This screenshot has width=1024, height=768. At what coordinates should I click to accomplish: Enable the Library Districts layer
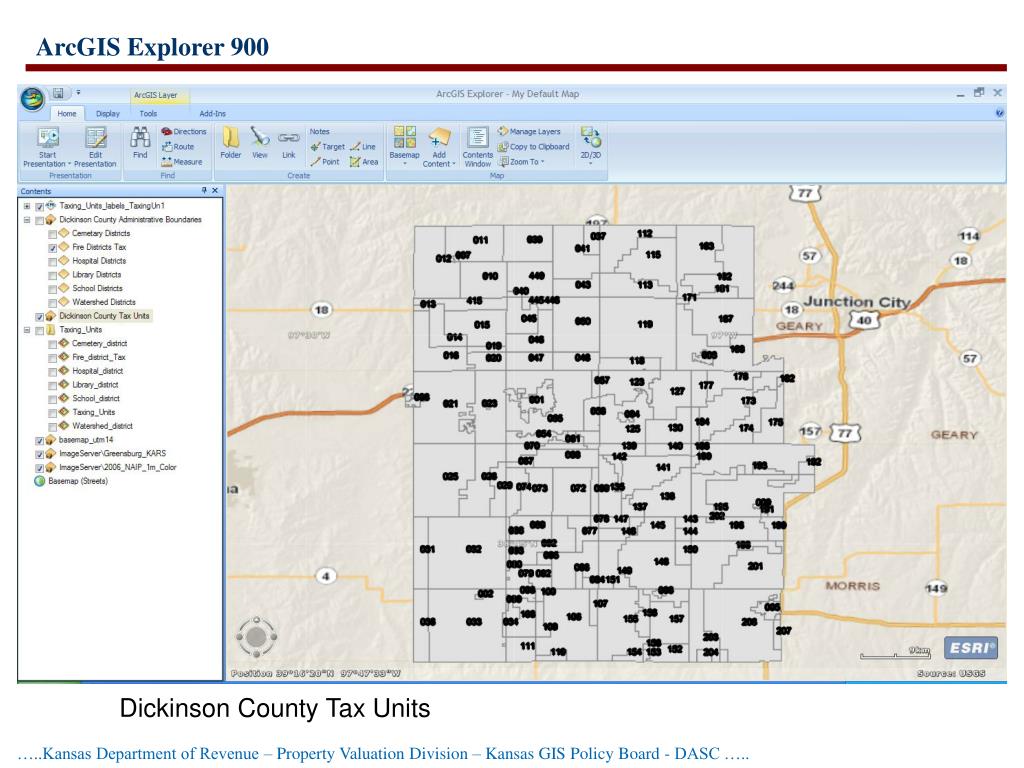[x=53, y=275]
